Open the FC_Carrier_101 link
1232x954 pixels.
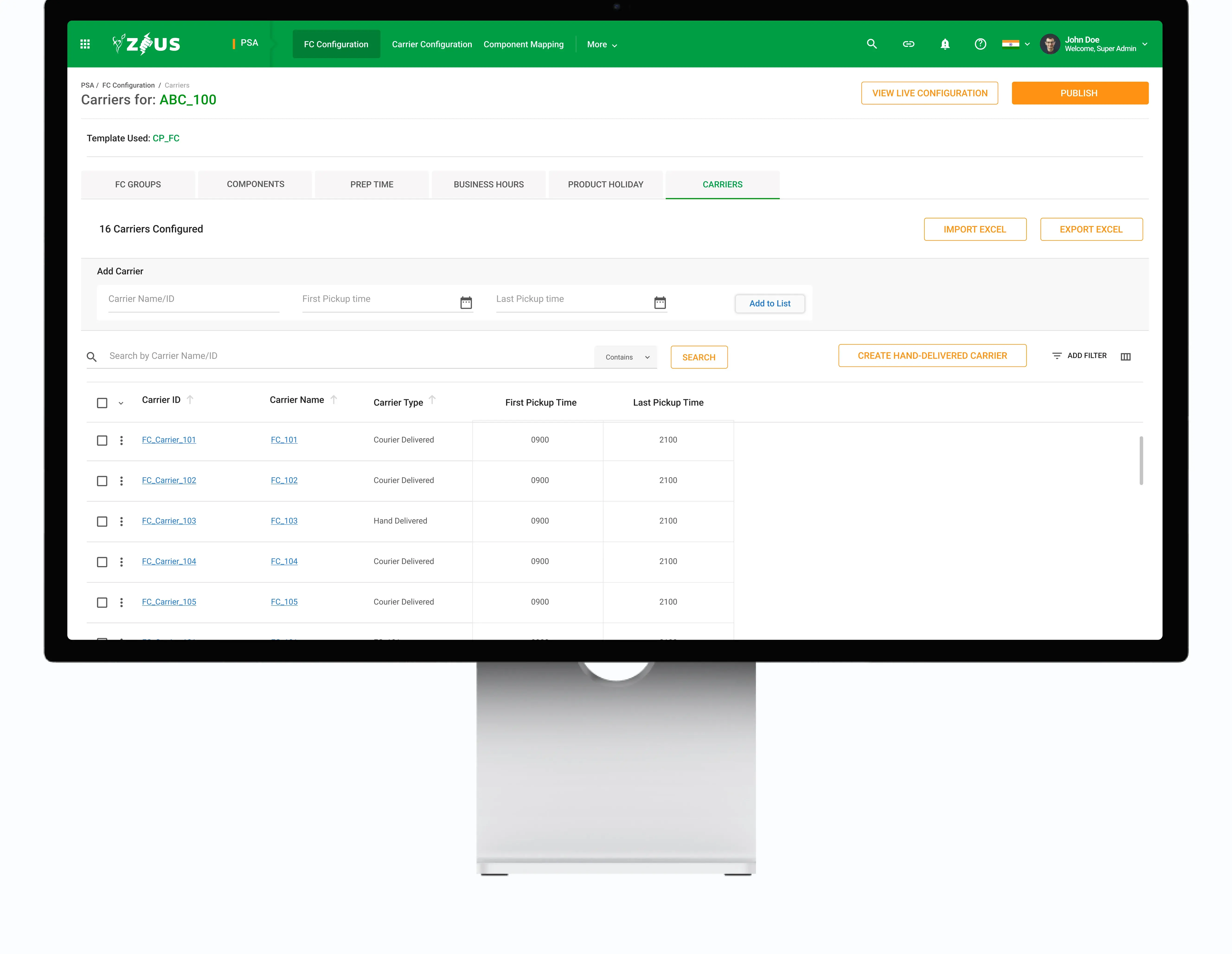point(169,440)
